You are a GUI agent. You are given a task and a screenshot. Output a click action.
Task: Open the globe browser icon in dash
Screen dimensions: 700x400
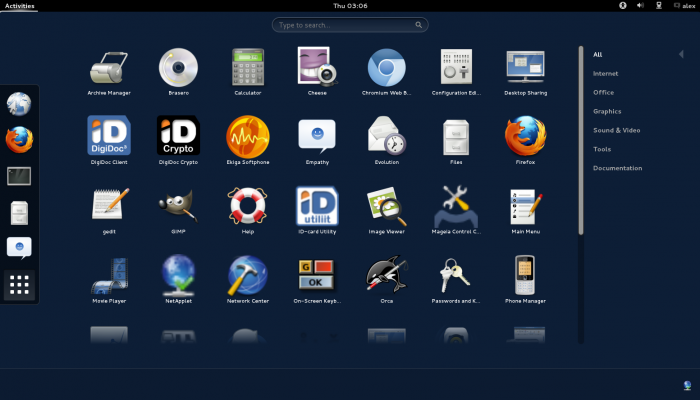[19, 104]
